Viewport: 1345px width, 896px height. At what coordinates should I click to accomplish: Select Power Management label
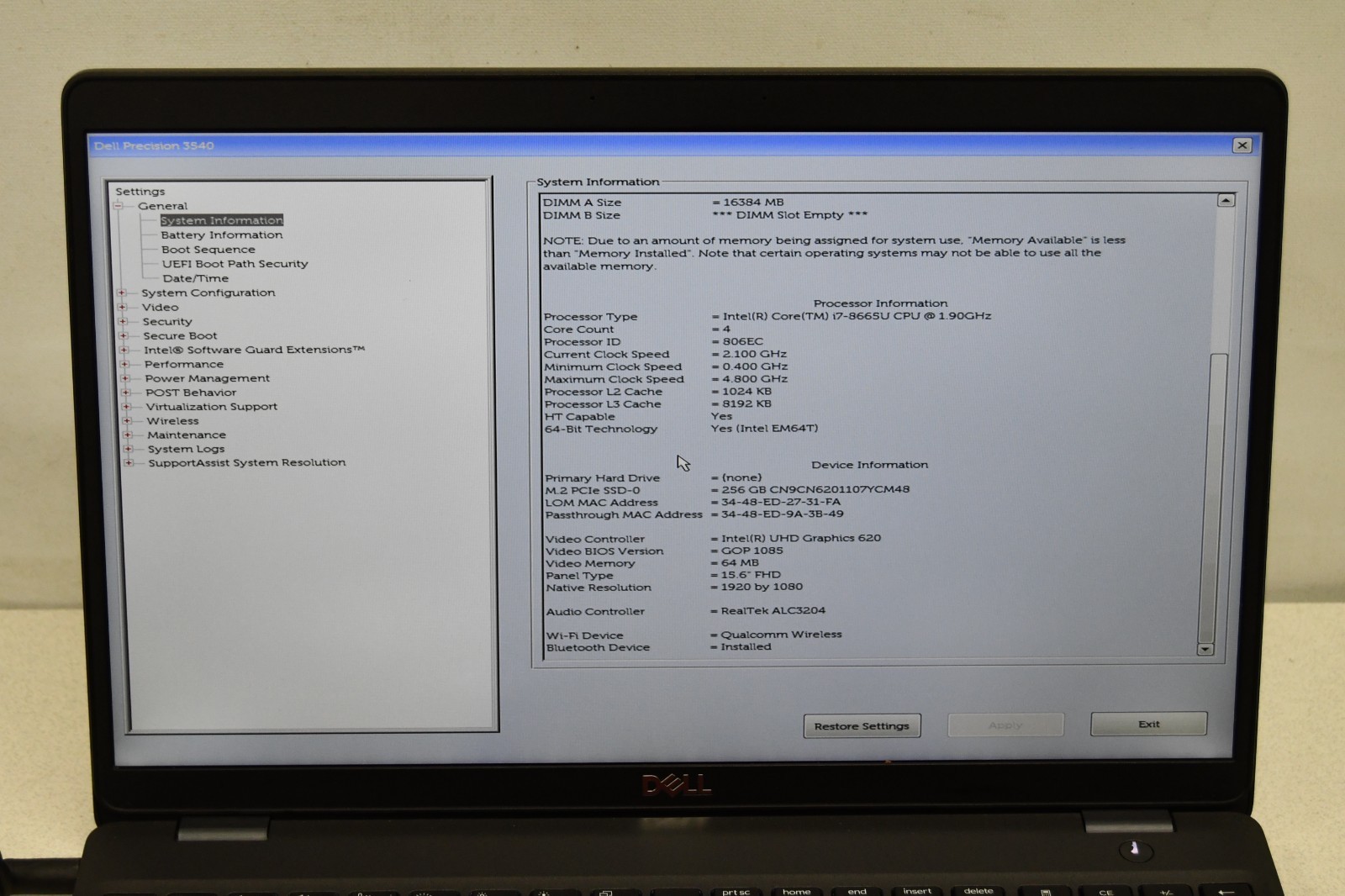[208, 378]
